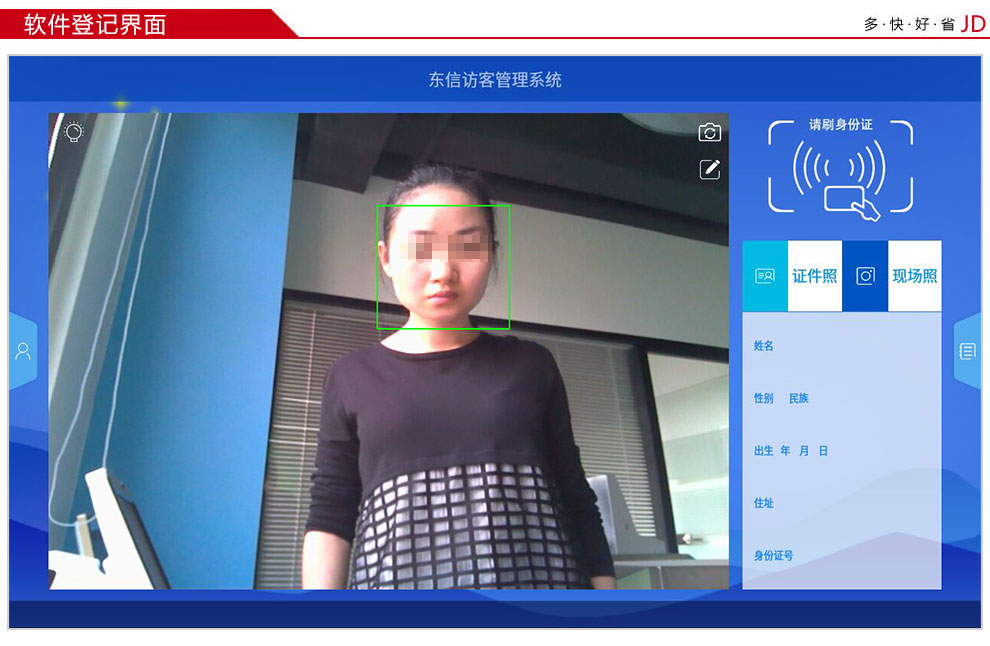Open the edit pencil icon on the camera view

tap(709, 169)
